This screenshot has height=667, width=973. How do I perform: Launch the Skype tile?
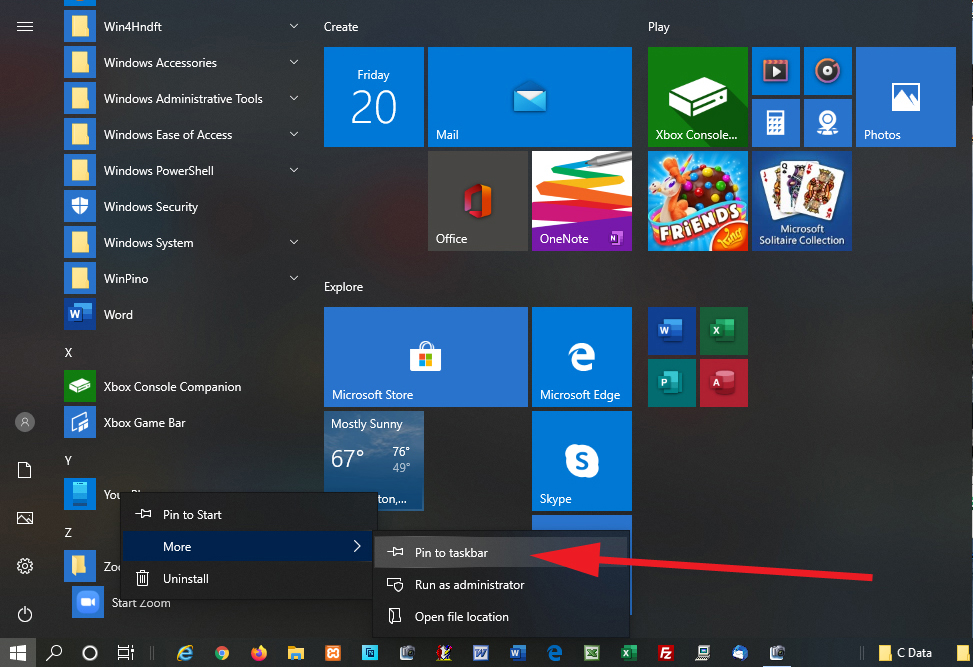(x=581, y=461)
